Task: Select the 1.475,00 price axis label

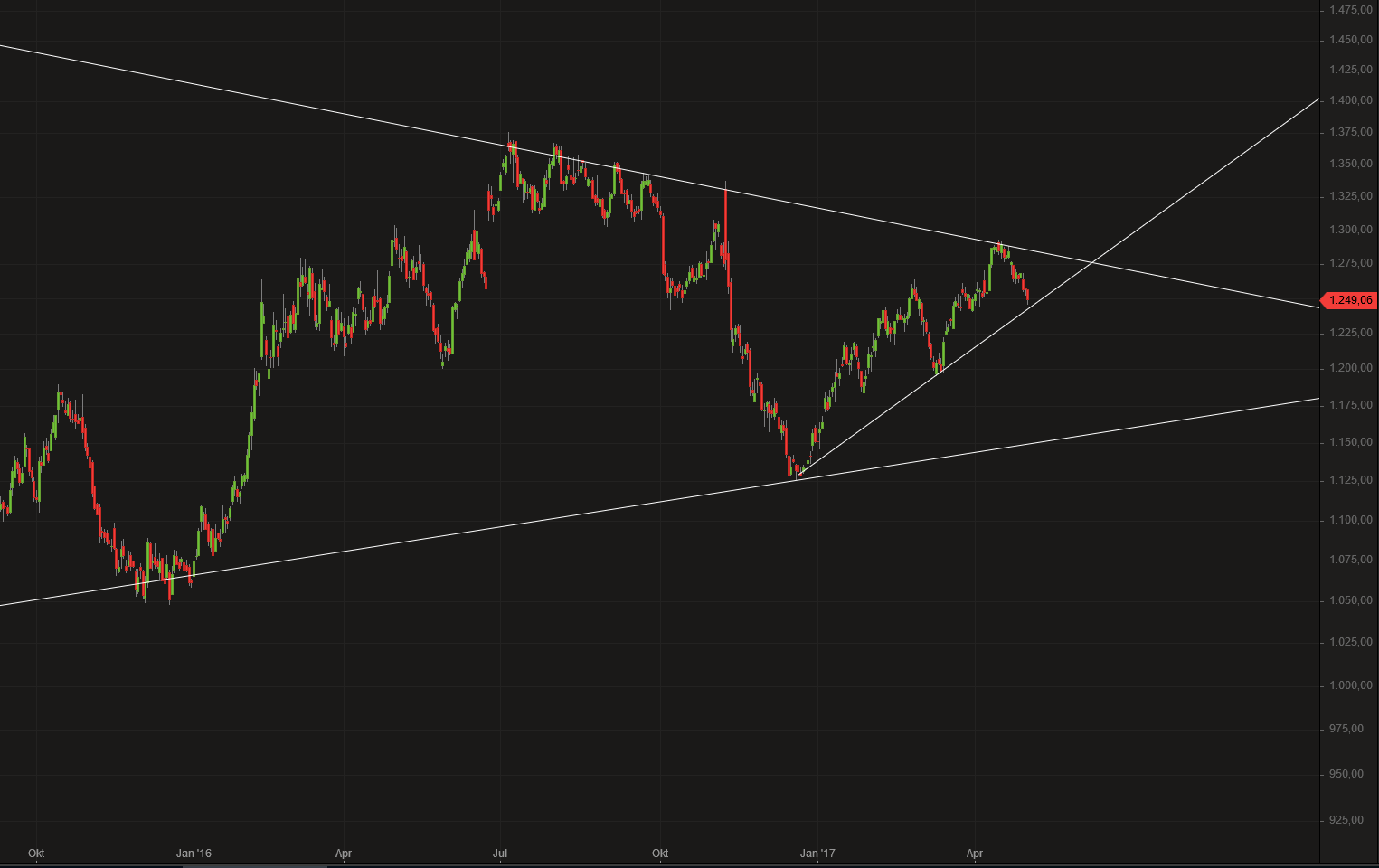Action: pos(1351,10)
